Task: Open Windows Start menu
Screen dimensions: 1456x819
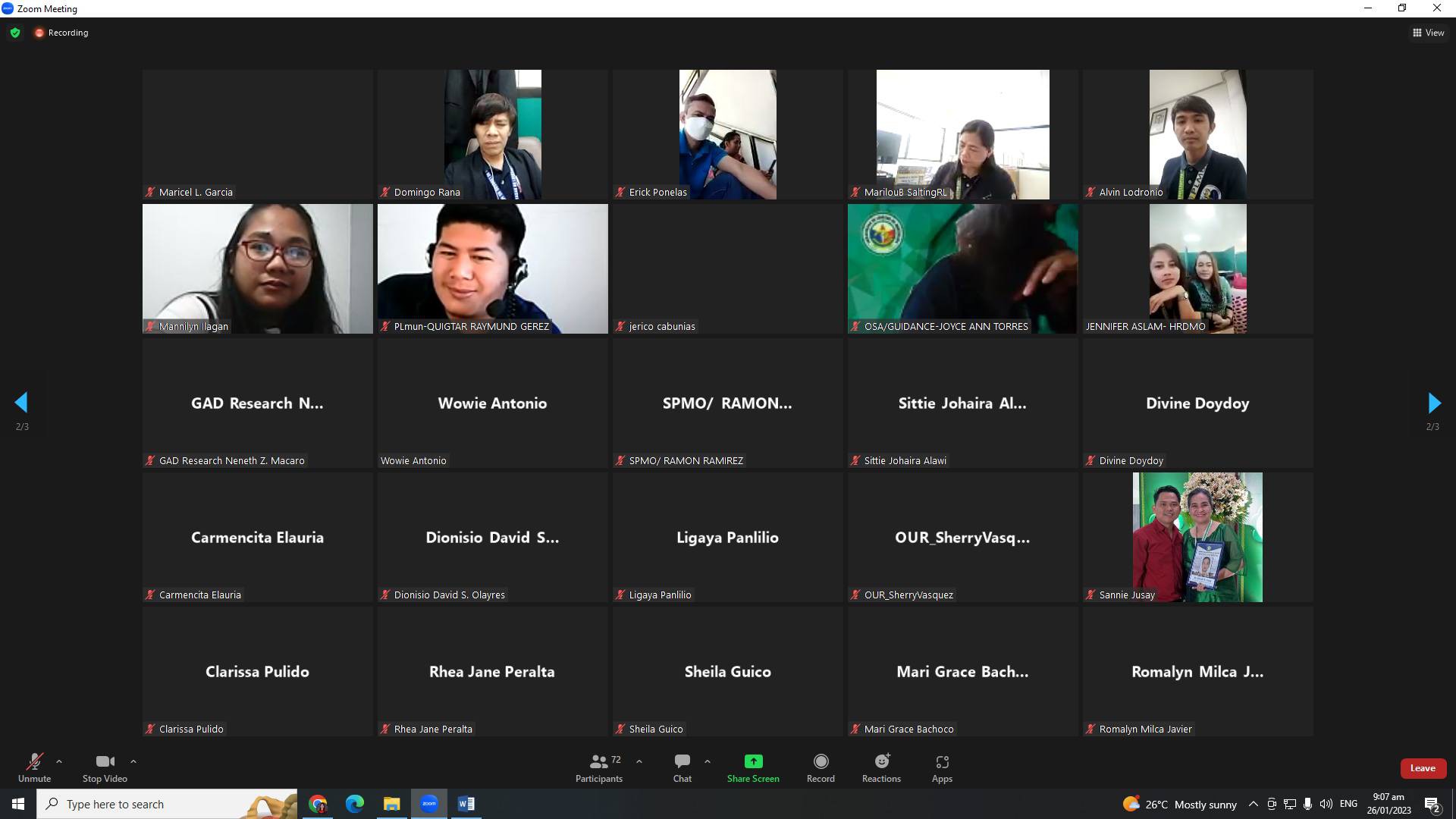Action: click(x=18, y=804)
